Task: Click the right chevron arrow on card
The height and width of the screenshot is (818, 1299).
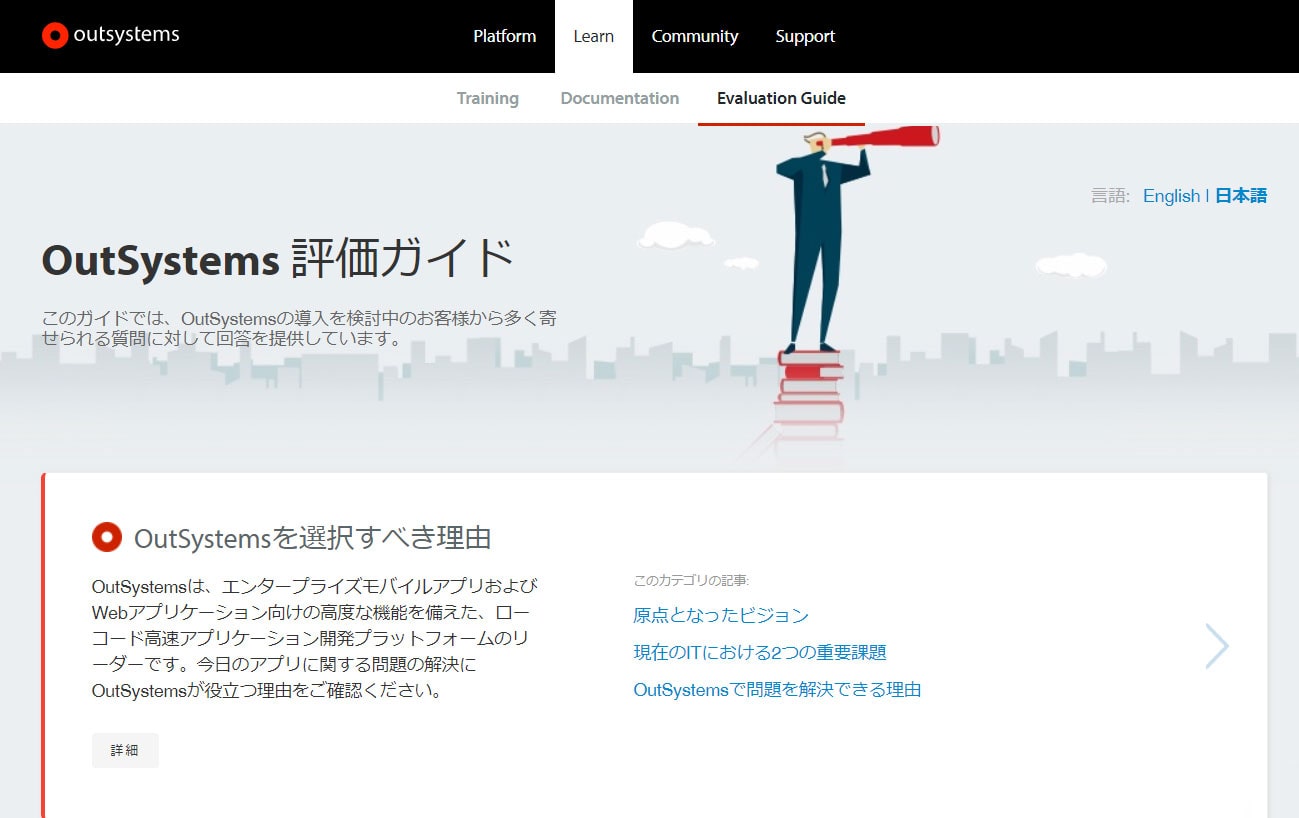Action: (1216, 646)
